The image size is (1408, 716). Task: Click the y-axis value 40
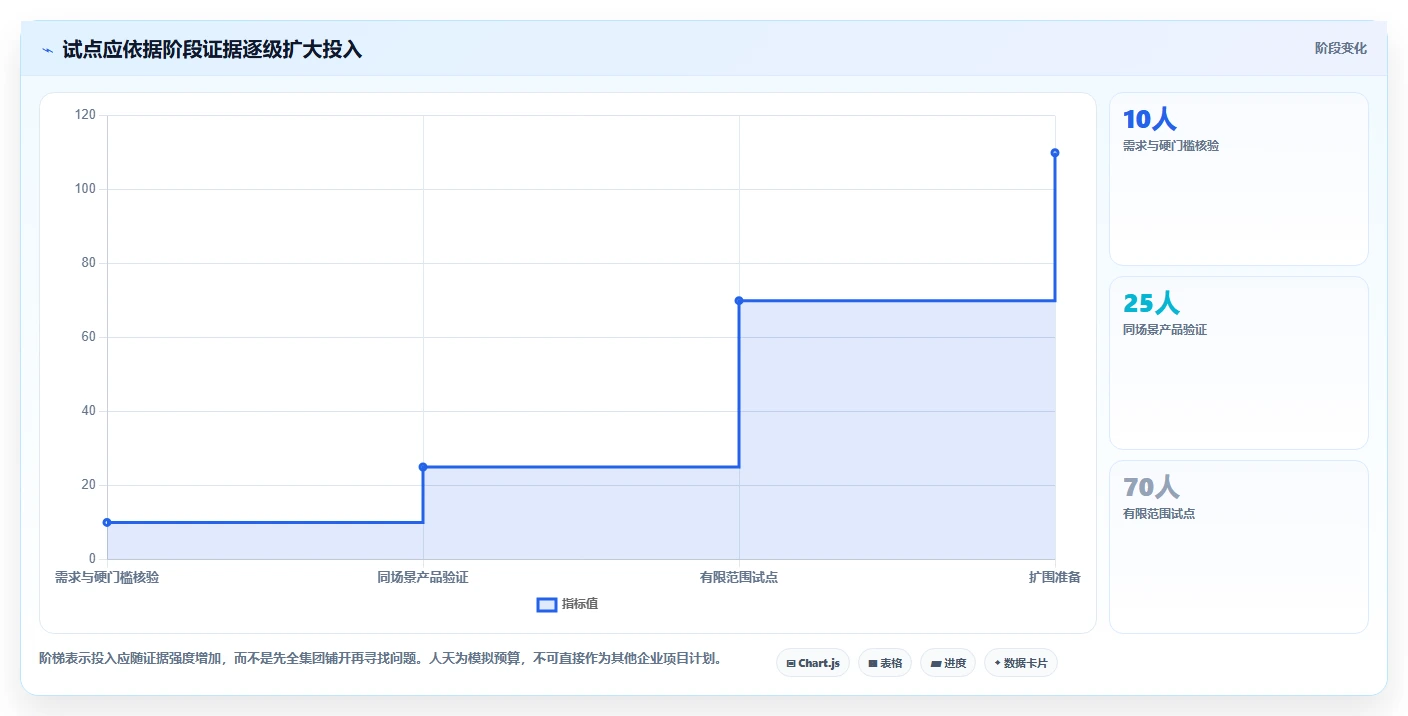tap(89, 411)
